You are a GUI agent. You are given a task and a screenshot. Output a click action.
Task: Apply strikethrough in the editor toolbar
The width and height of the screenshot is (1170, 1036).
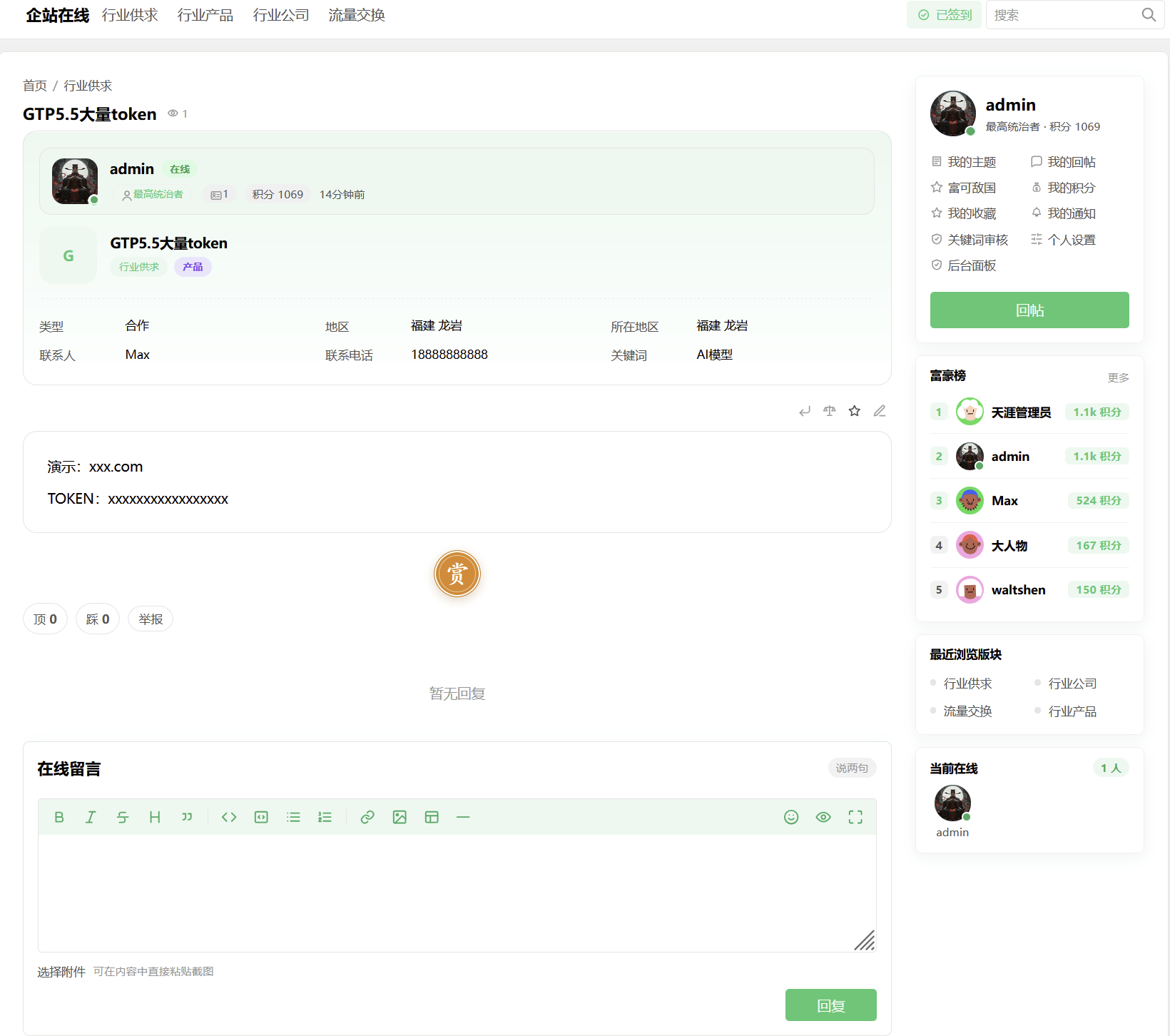[x=123, y=817]
